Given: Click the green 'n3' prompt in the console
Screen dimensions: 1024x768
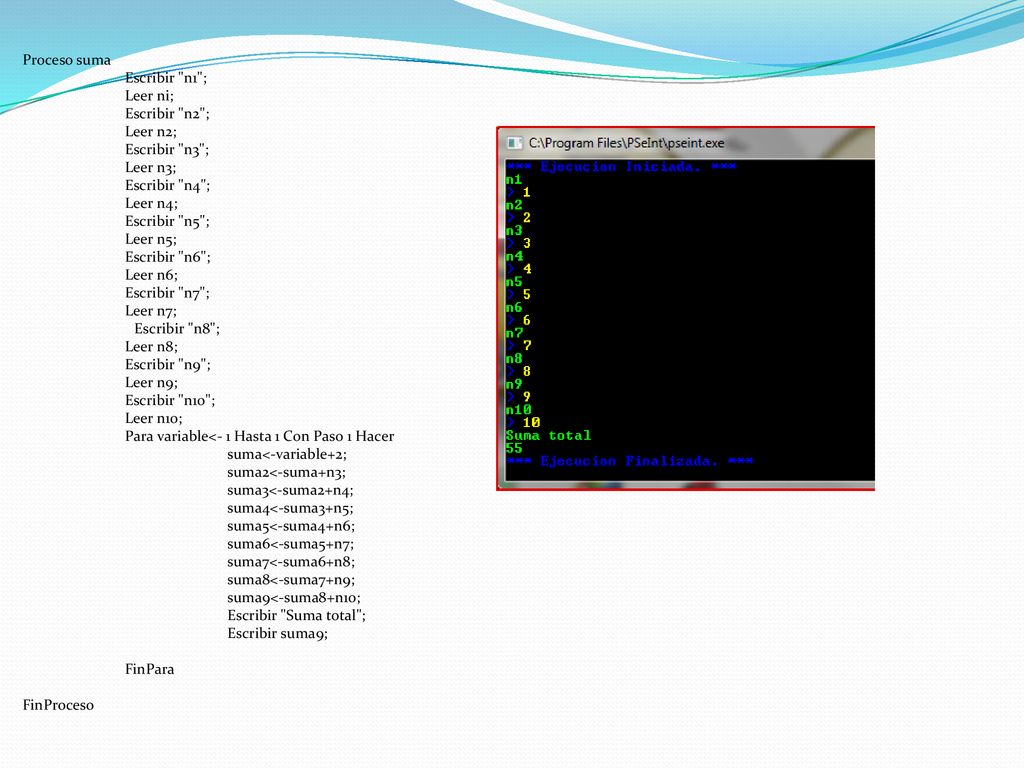Looking at the screenshot, I should 514,231.
